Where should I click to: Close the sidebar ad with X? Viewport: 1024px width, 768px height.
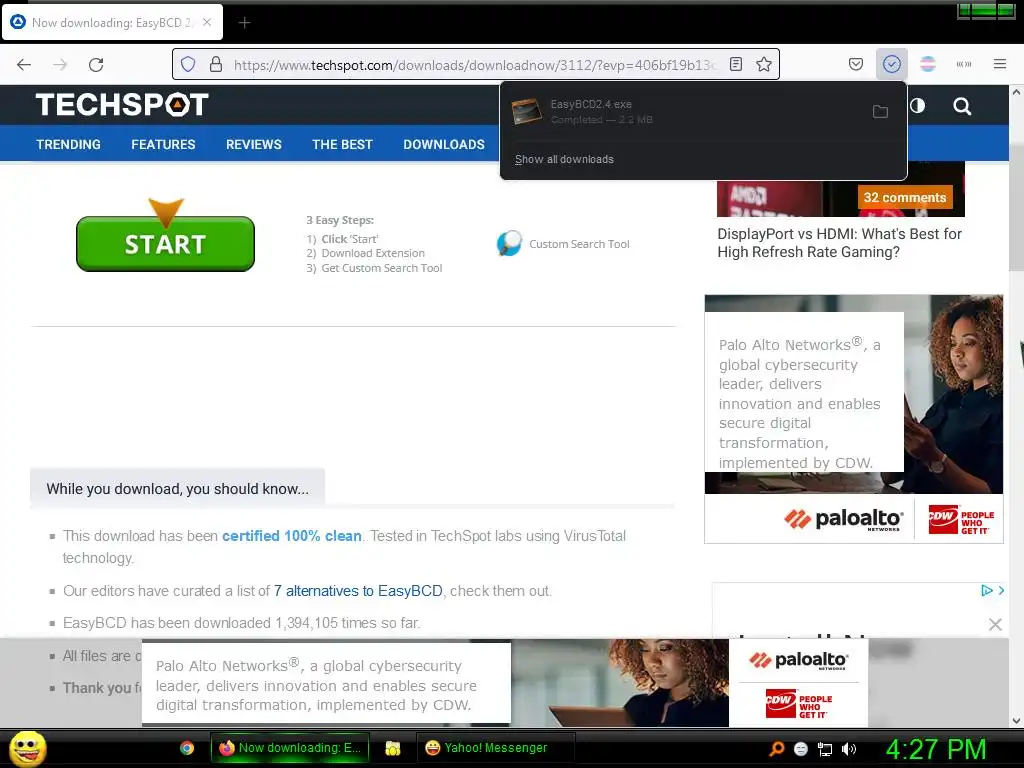pyautogui.click(x=995, y=624)
